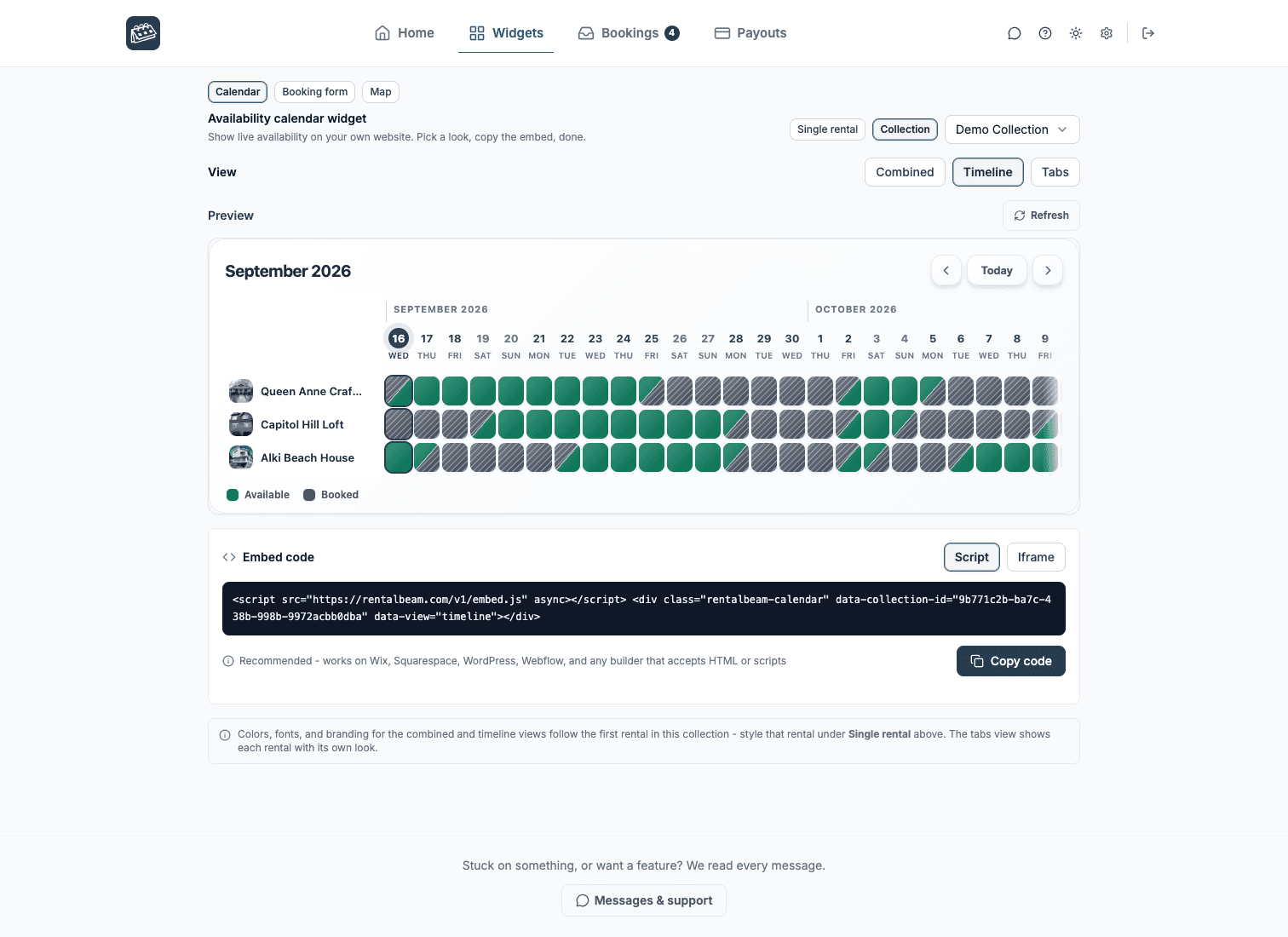The width and height of the screenshot is (1288, 937).
Task: Open the Payouts tab
Action: [750, 33]
